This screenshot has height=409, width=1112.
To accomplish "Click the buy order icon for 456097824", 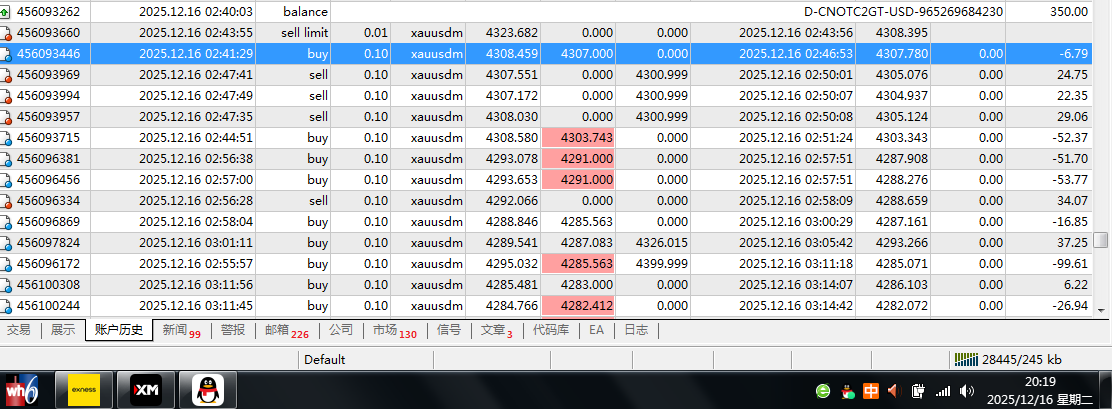I will tap(7, 243).
